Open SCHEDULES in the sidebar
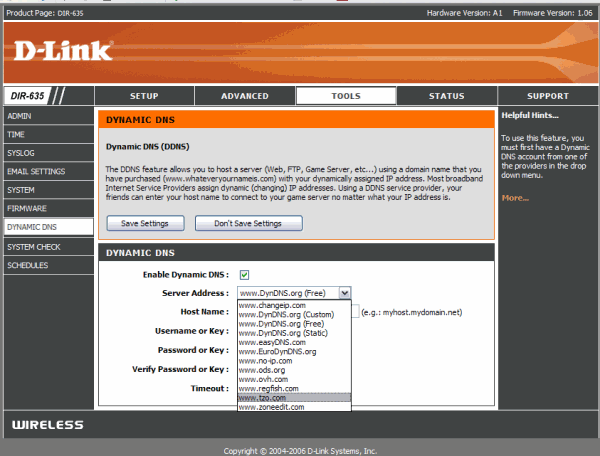 [49, 265]
